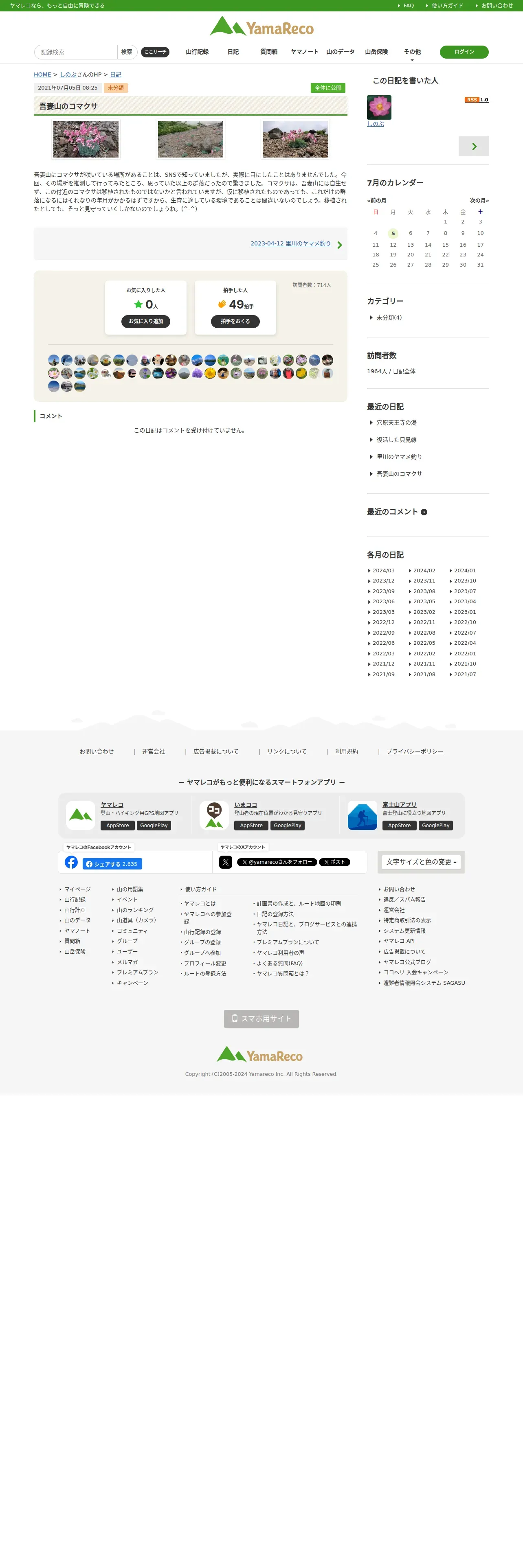
Task: Open the third コマクサ photo thumbnail
Action: click(x=294, y=139)
